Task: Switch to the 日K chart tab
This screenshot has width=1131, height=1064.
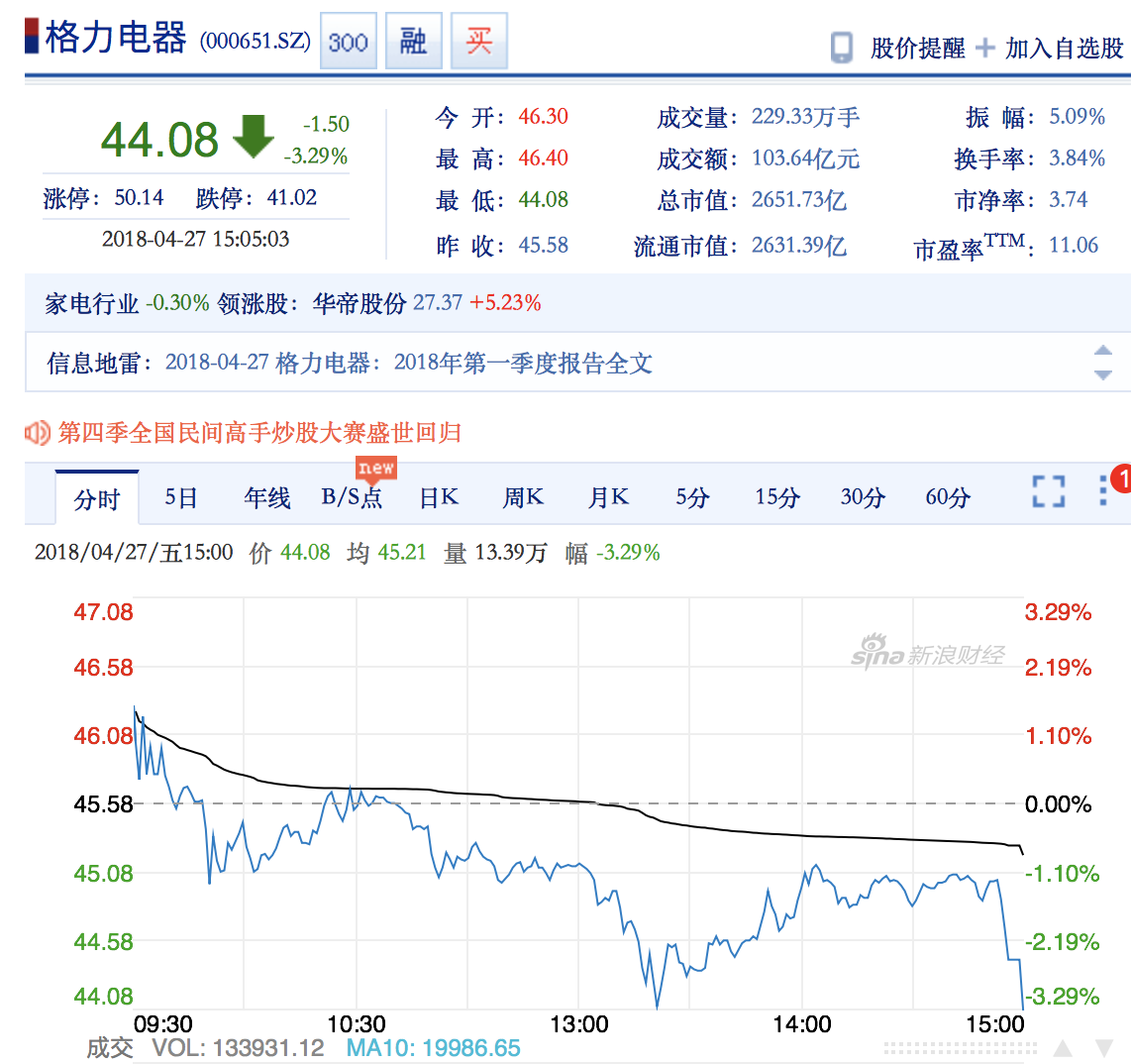Action: (x=439, y=497)
